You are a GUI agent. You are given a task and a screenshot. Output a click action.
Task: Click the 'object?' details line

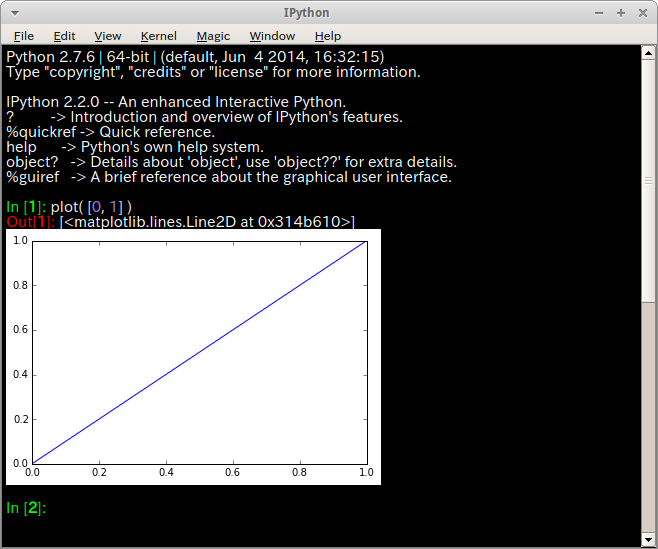pyautogui.click(x=231, y=162)
